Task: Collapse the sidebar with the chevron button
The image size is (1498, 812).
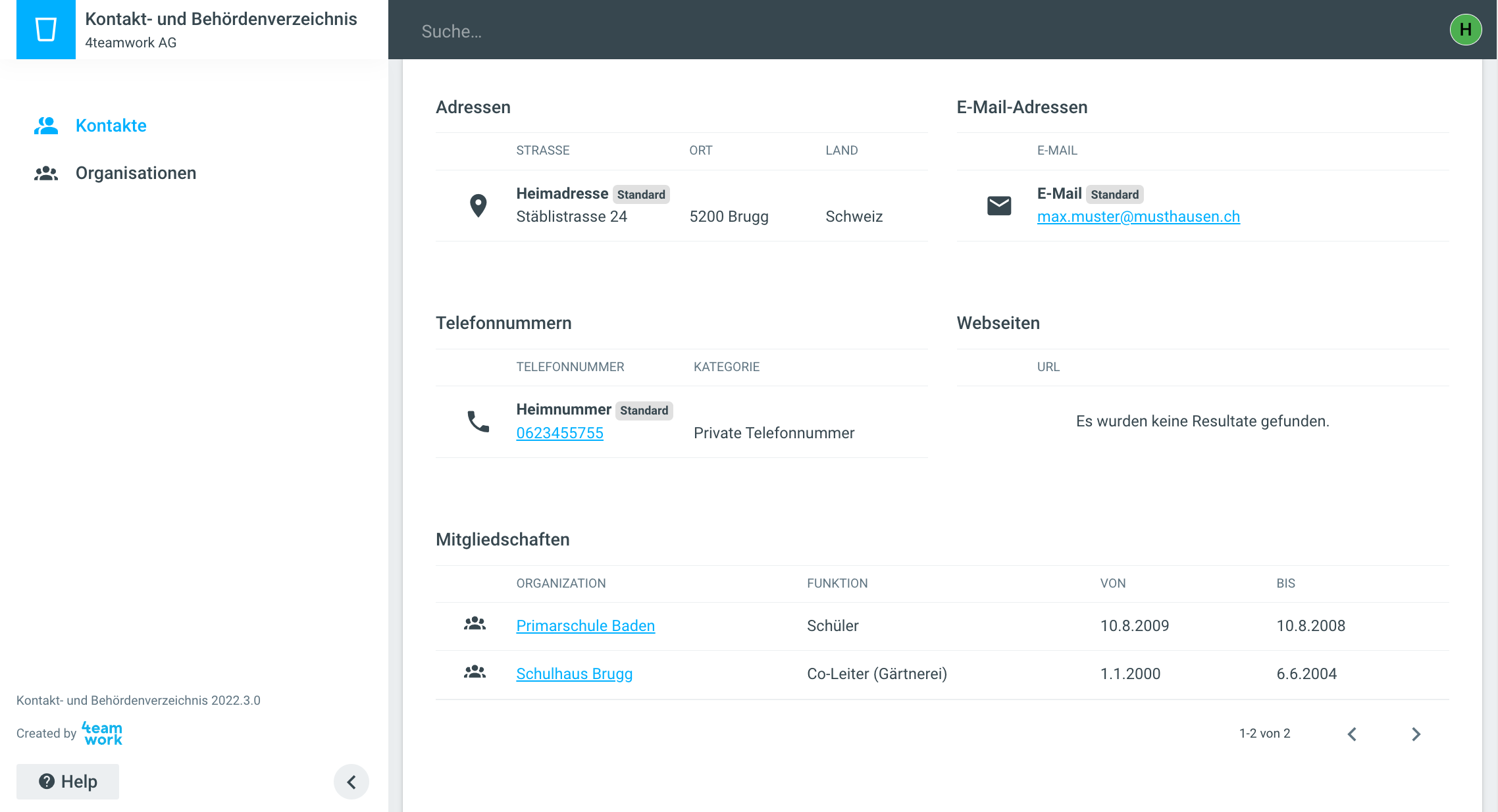Action: tap(351, 782)
